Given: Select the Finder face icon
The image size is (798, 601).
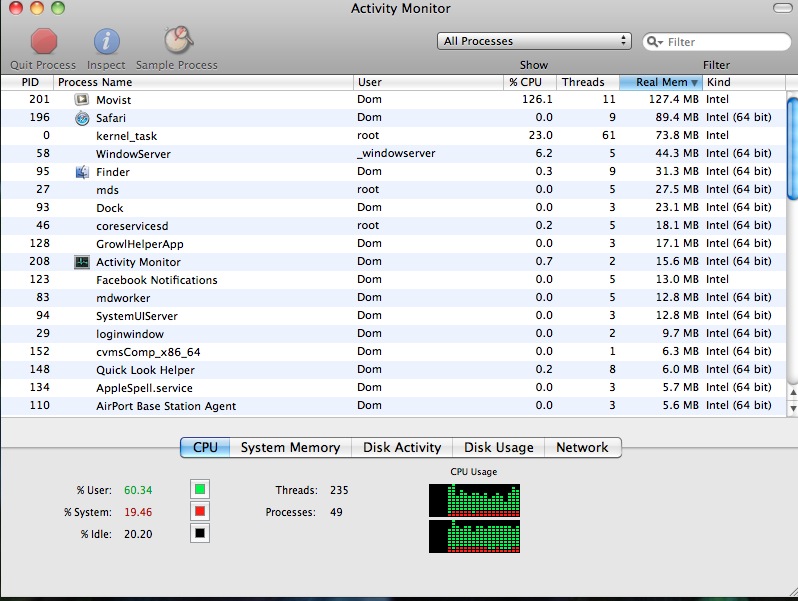Looking at the screenshot, I should (x=82, y=172).
